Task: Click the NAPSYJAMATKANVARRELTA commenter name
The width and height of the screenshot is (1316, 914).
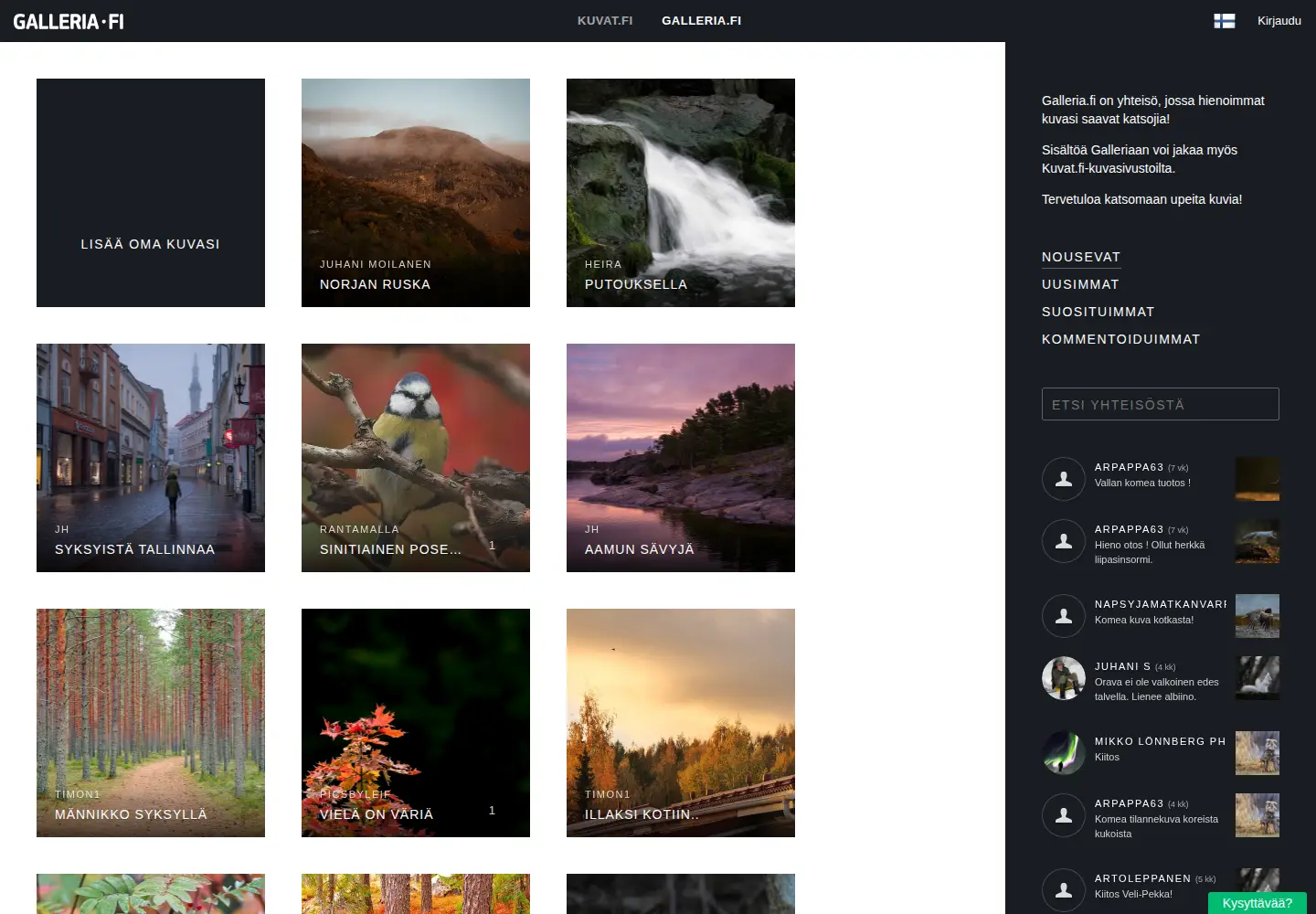Action: coord(1161,604)
